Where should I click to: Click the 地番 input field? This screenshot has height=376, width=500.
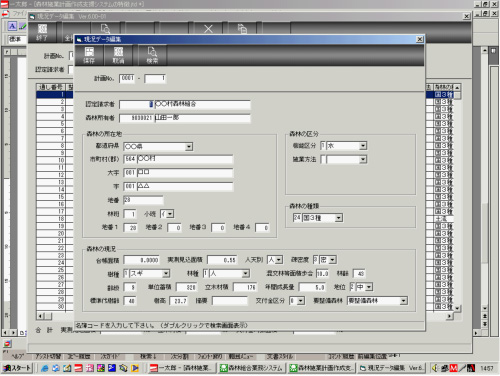coord(143,200)
